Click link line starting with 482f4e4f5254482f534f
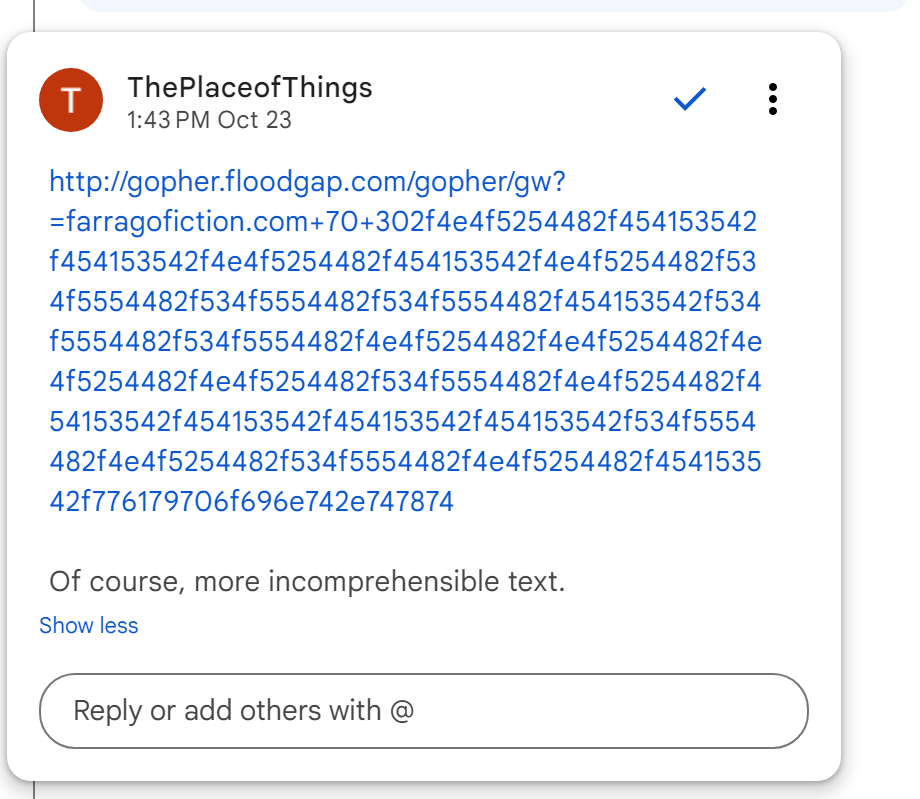 pos(405,462)
